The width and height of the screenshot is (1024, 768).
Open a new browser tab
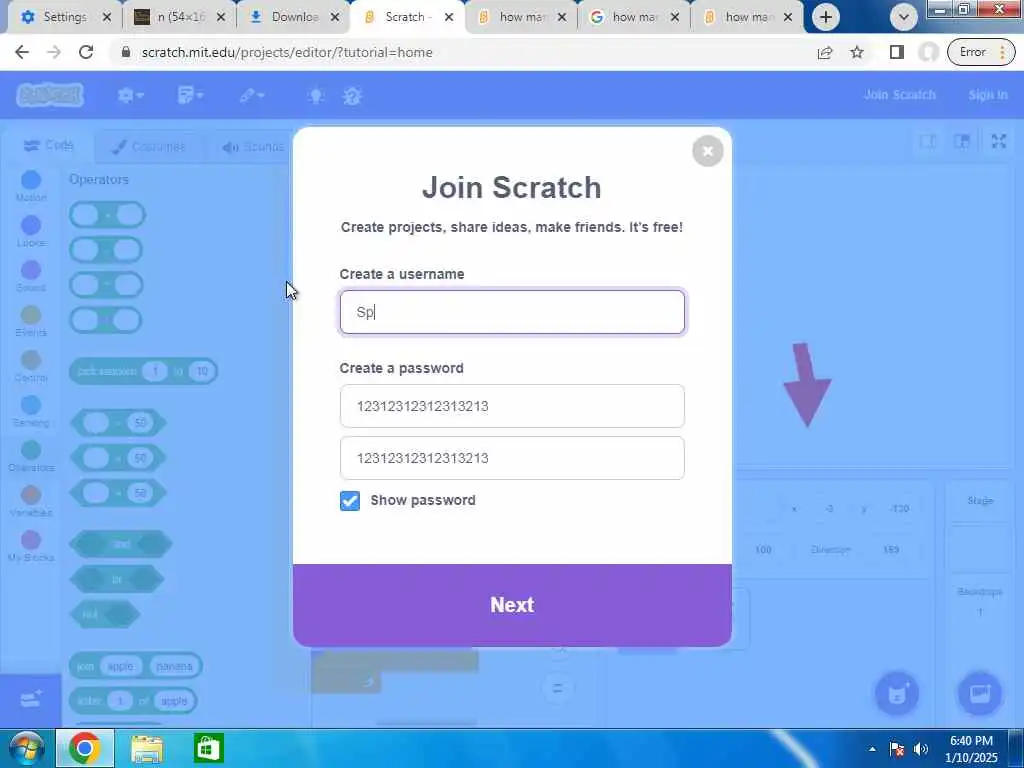pyautogui.click(x=825, y=17)
